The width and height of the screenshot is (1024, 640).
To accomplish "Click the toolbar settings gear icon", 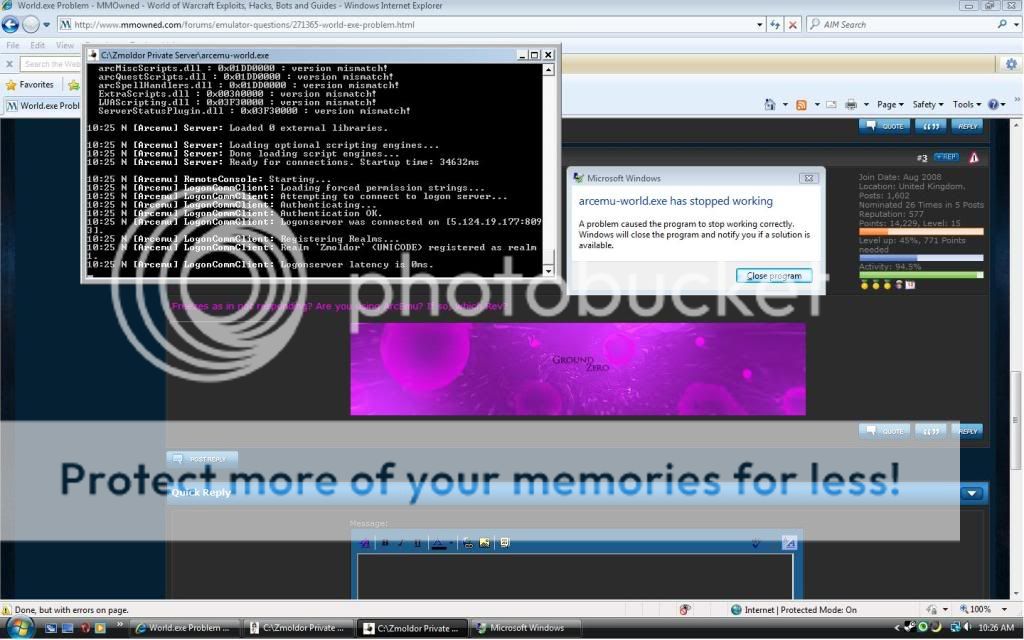I will pos(1011,64).
